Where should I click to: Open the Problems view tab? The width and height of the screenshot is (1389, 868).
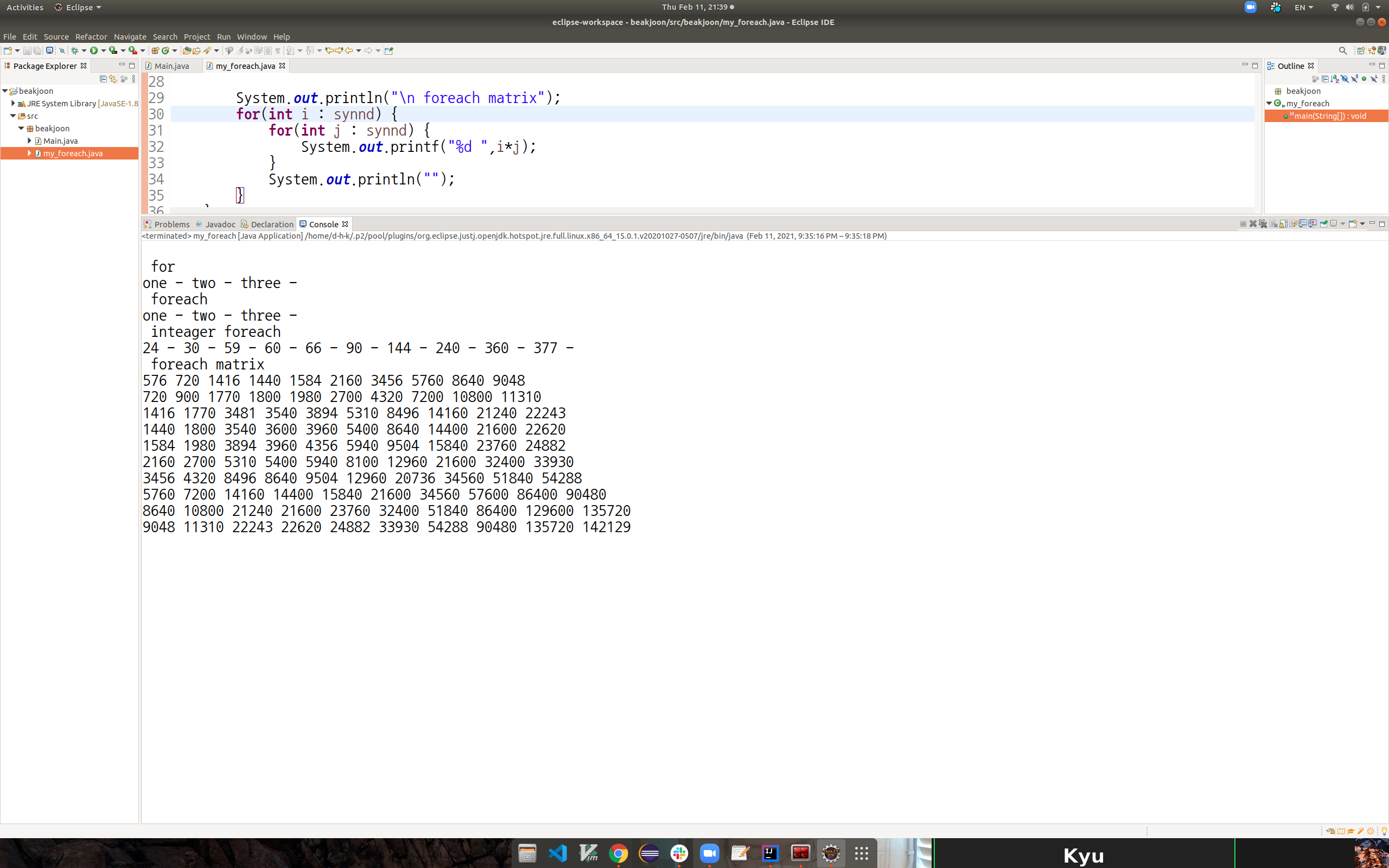171,225
